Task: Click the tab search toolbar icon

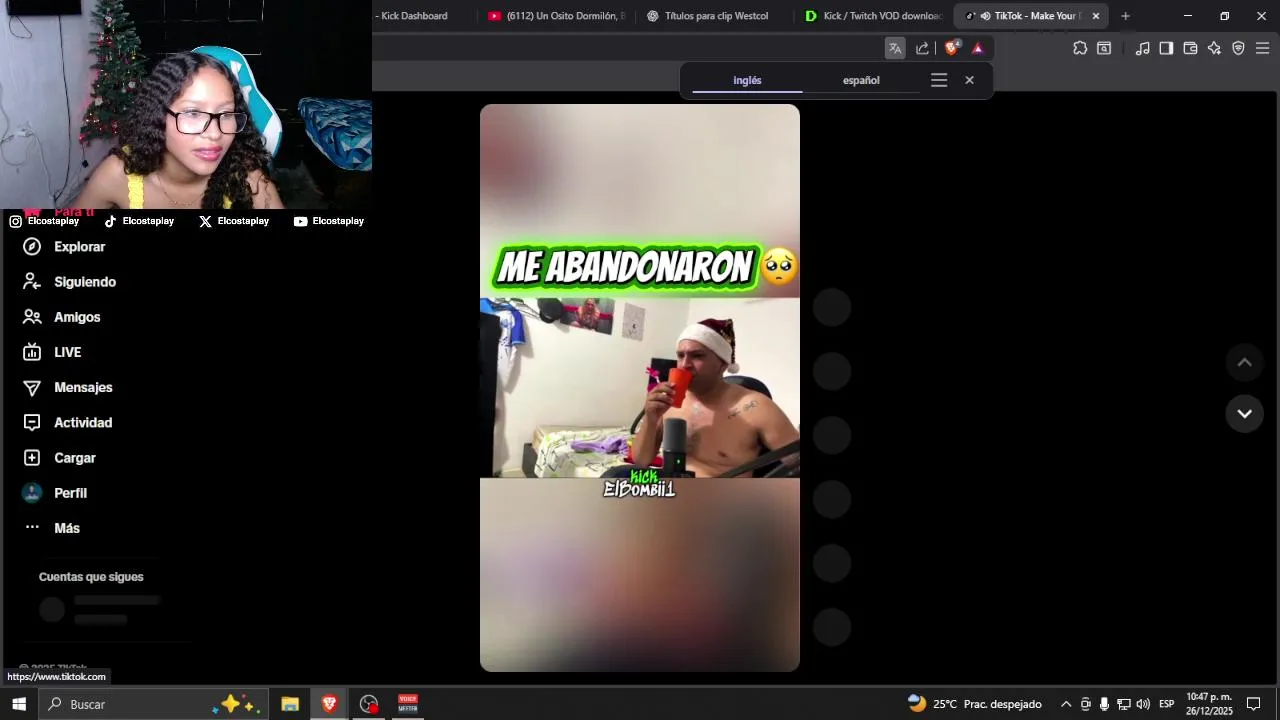Action: [1104, 48]
